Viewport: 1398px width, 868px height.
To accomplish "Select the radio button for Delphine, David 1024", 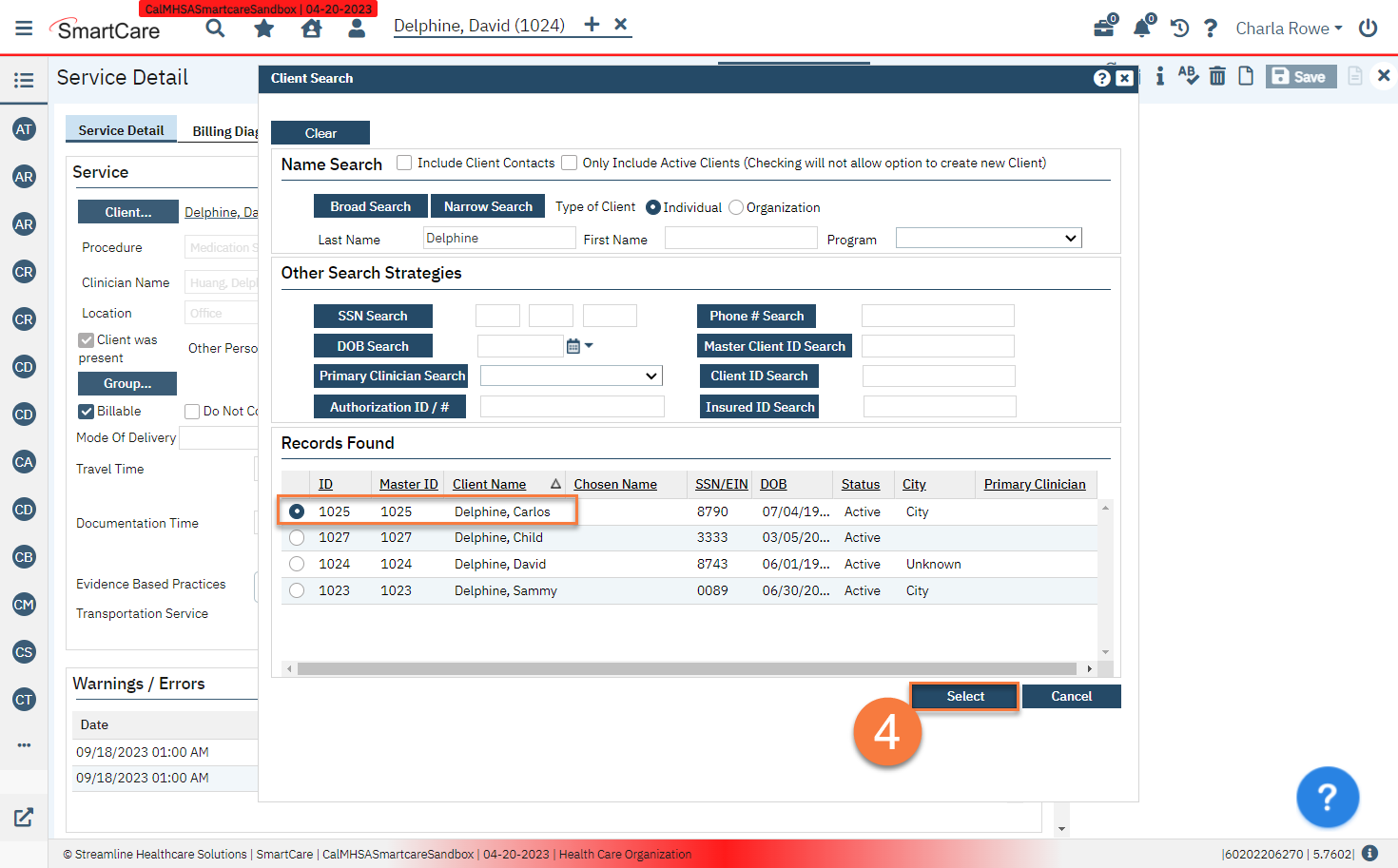I will pos(296,564).
